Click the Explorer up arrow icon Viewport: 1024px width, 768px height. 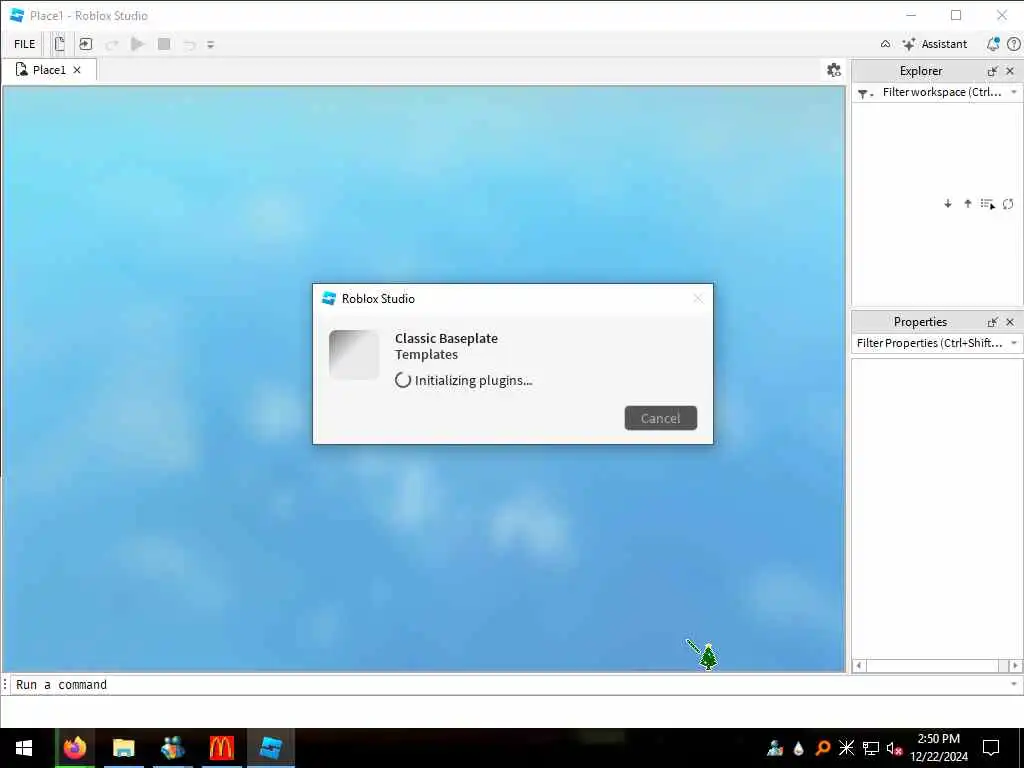point(968,204)
